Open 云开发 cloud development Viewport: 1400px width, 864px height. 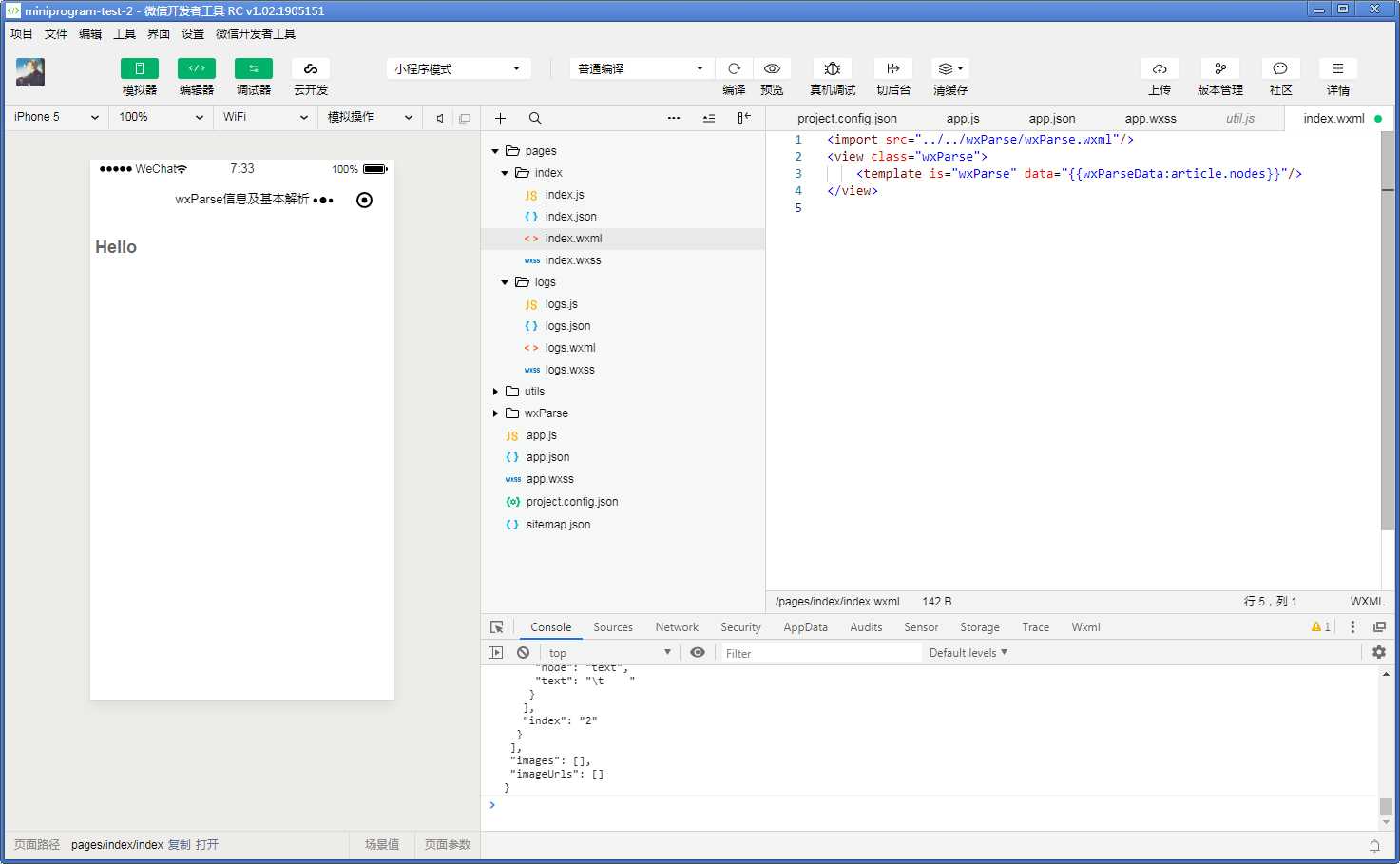[x=311, y=68]
